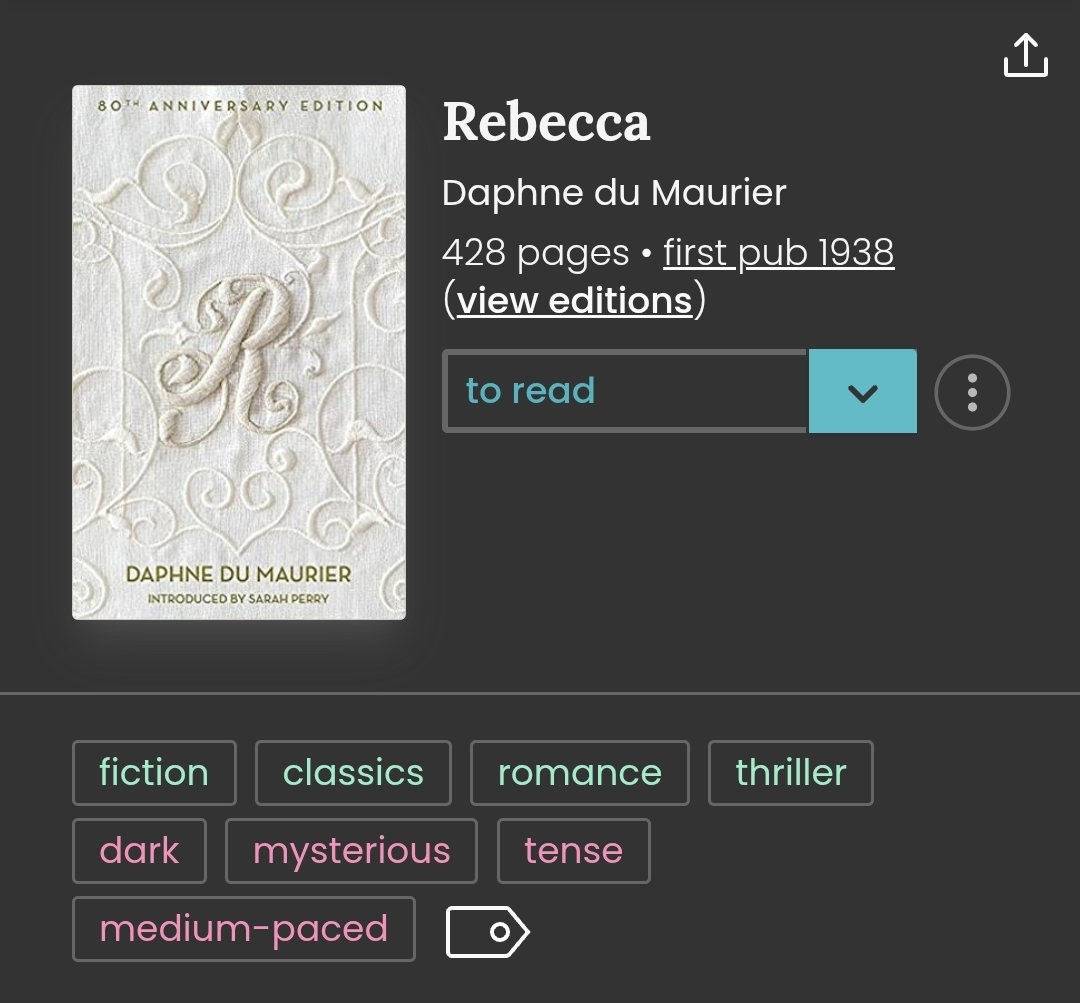Select the 'fiction' genre tag

point(154,773)
